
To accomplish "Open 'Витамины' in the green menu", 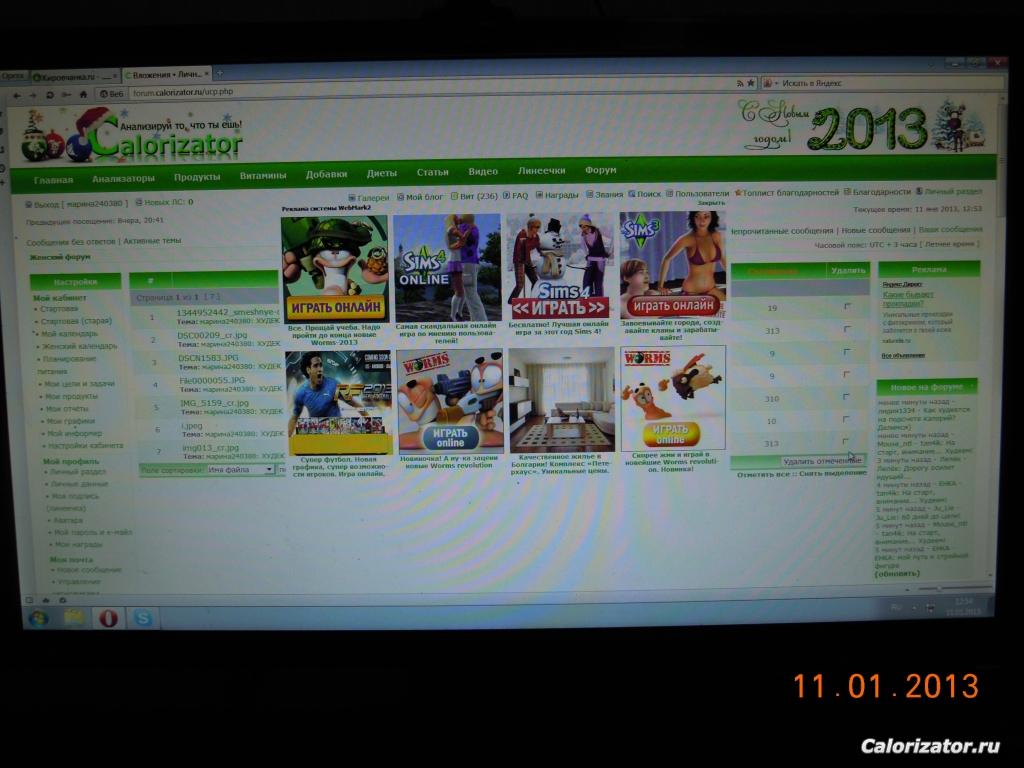I will pos(263,176).
